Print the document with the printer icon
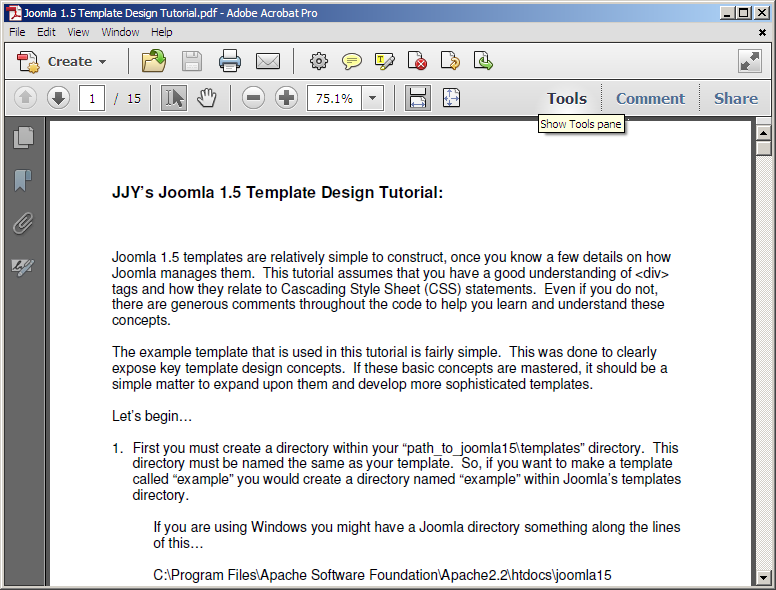Screen dimensions: 776x590 coord(230,61)
